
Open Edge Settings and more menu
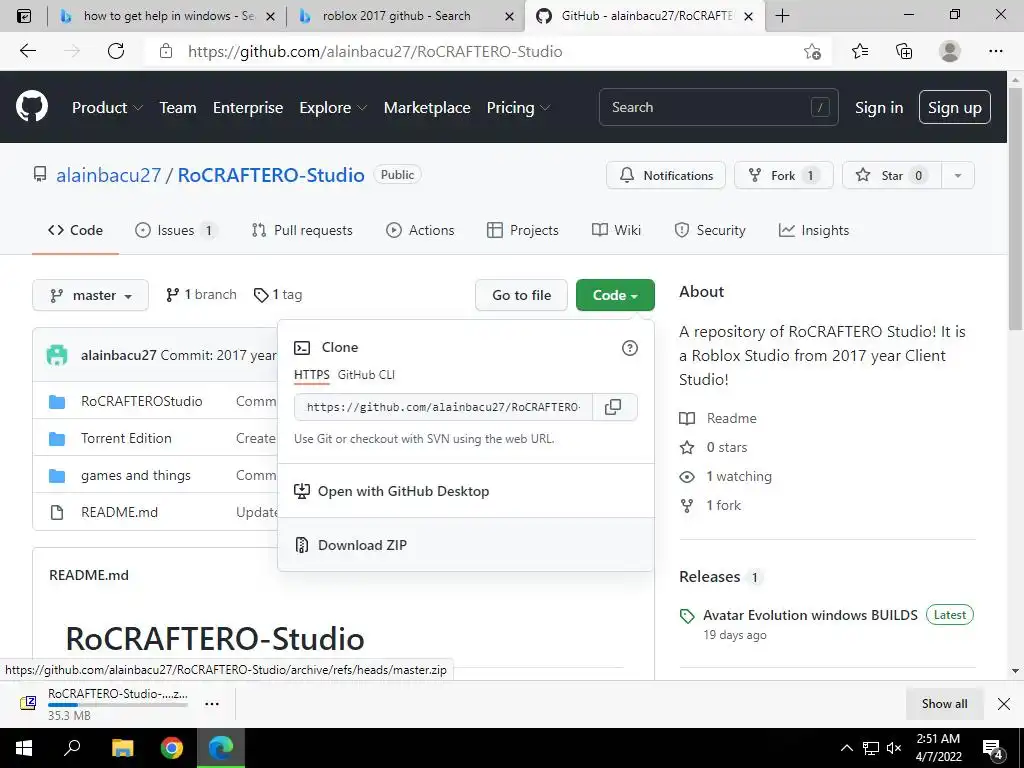(x=995, y=51)
